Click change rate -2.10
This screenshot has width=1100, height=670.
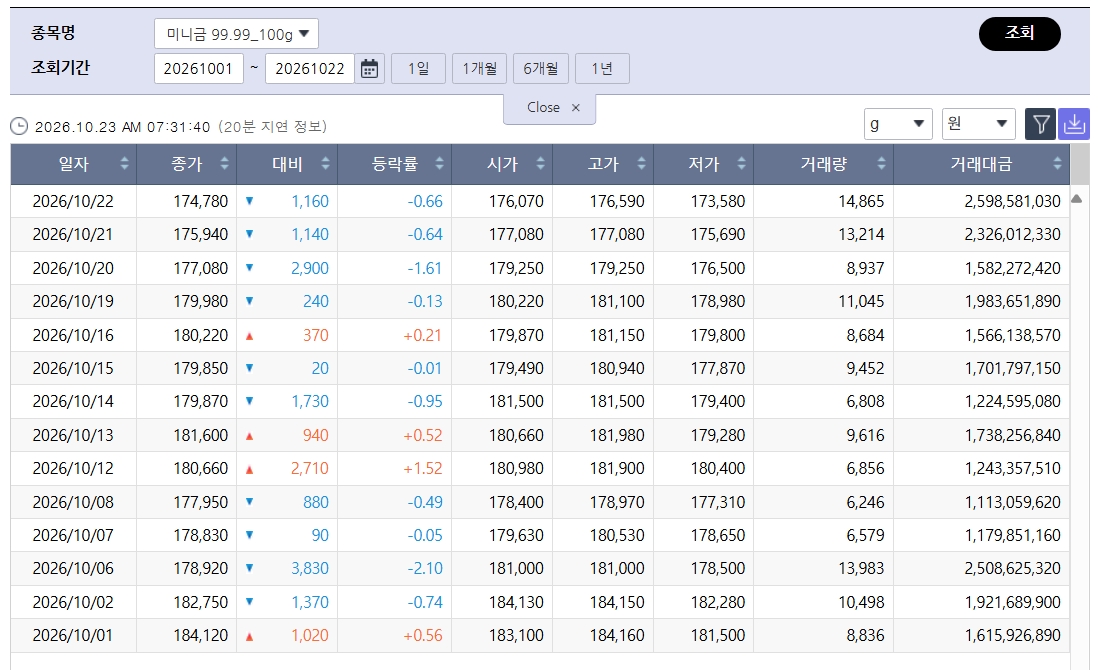click(425, 568)
